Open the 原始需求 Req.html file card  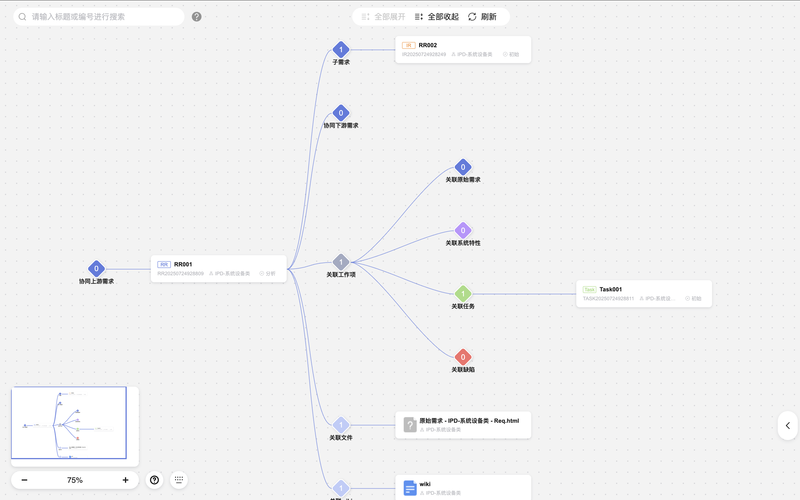[463, 424]
